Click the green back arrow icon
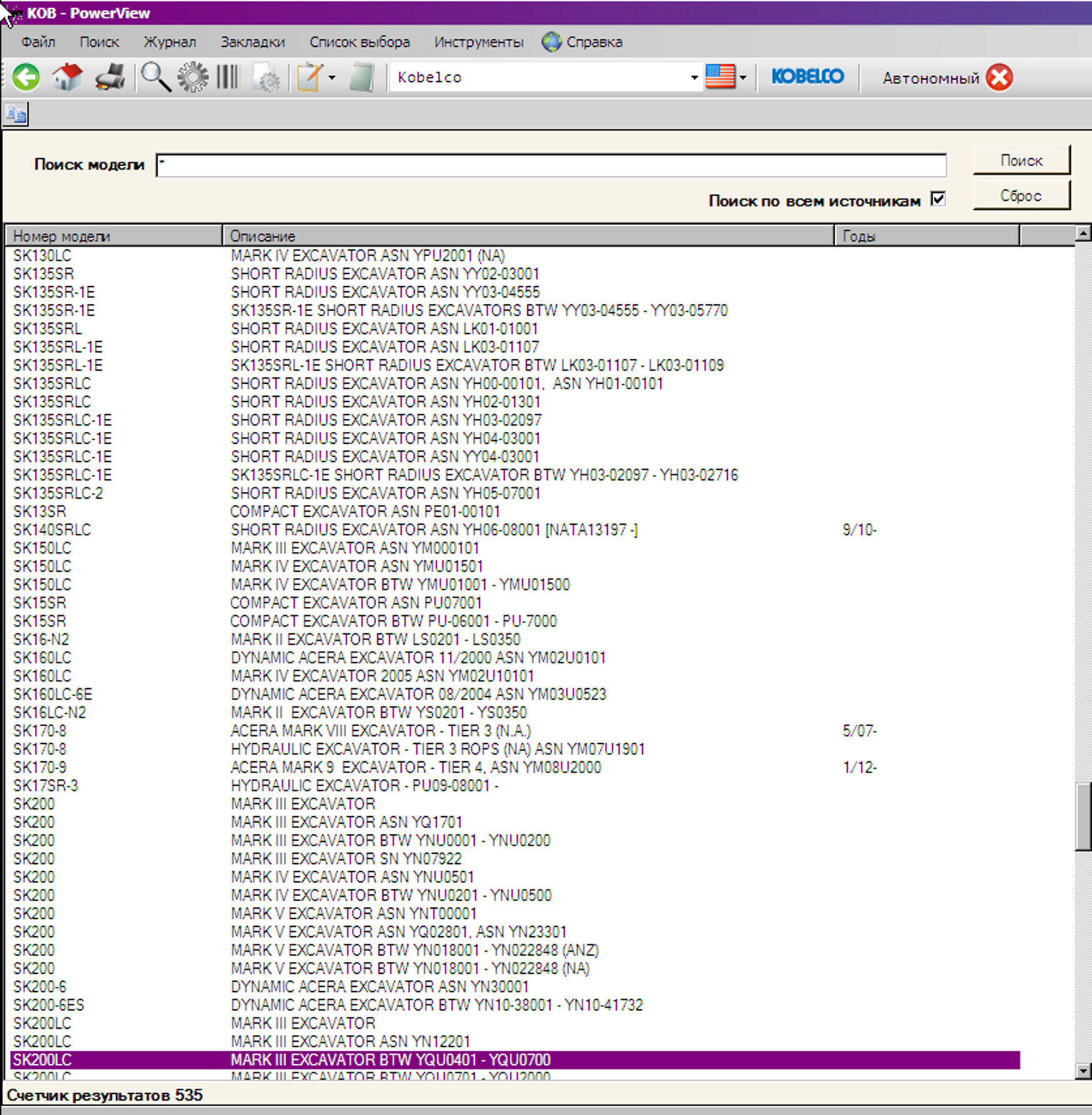This screenshot has width=1092, height=1115. click(x=26, y=77)
